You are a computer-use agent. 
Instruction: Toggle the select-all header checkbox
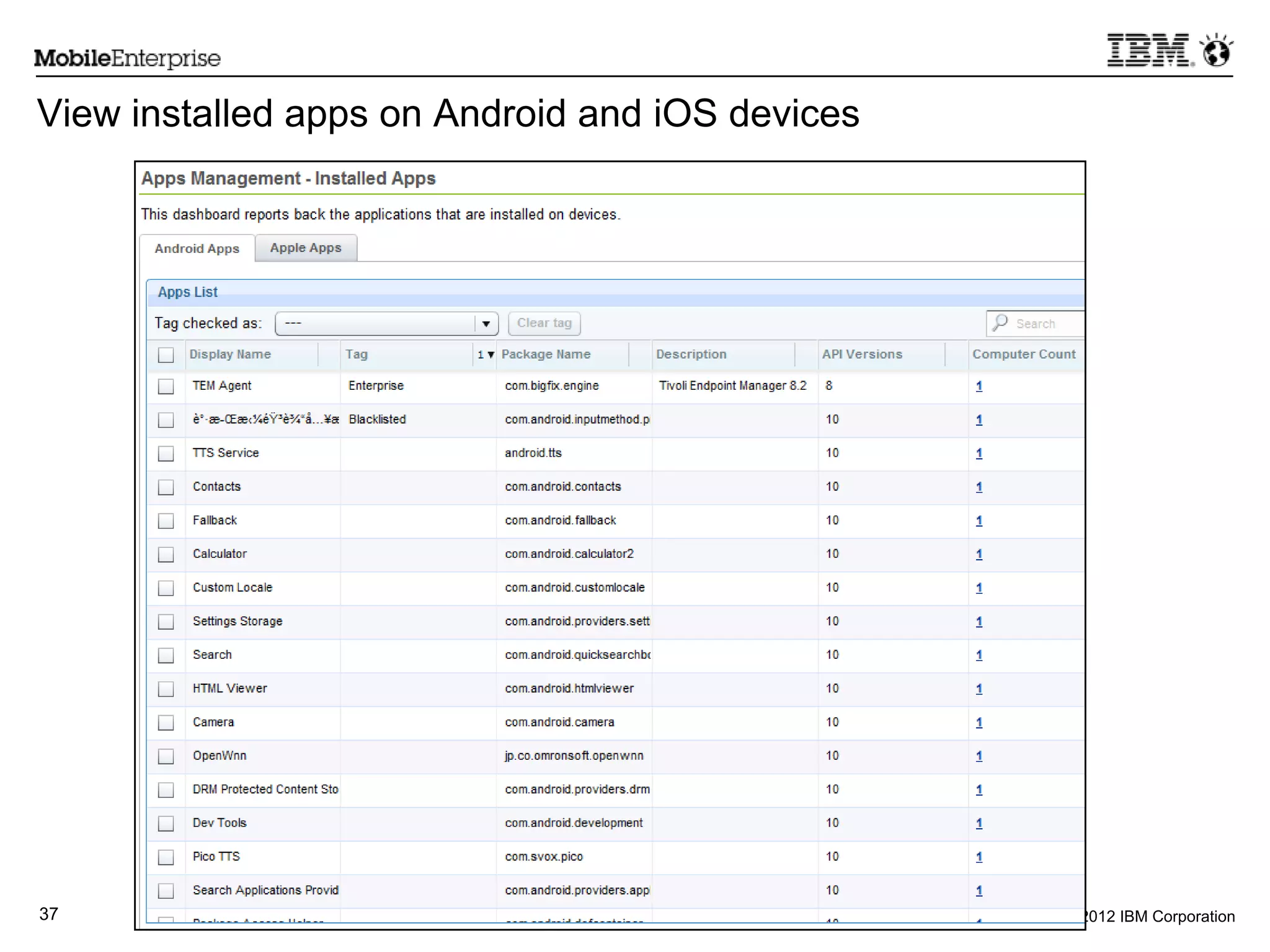pos(166,355)
